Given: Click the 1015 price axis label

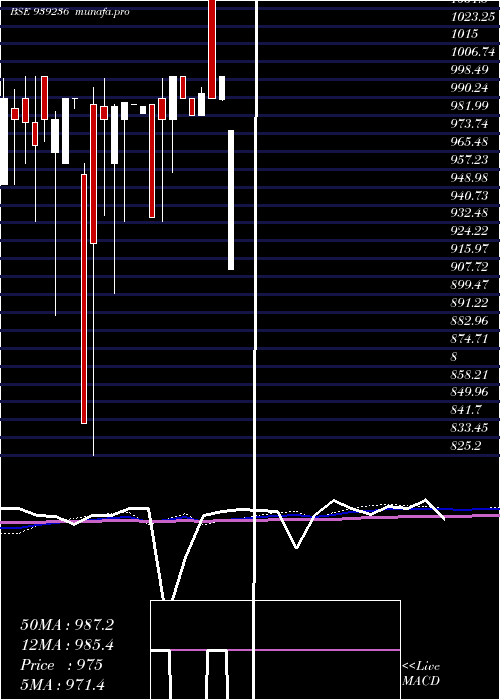Looking at the screenshot, I should (465, 34).
